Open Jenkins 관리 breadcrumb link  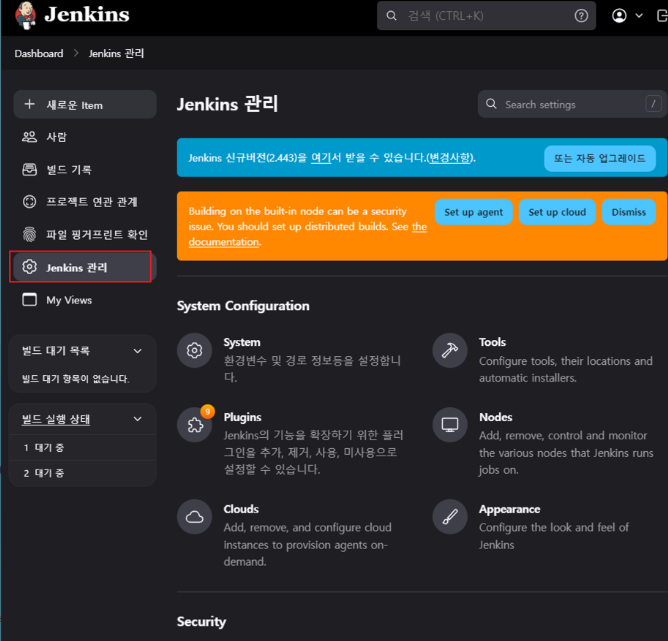(x=116, y=53)
